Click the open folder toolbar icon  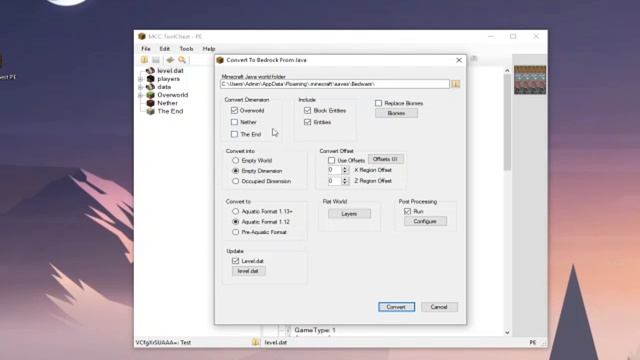144,60
